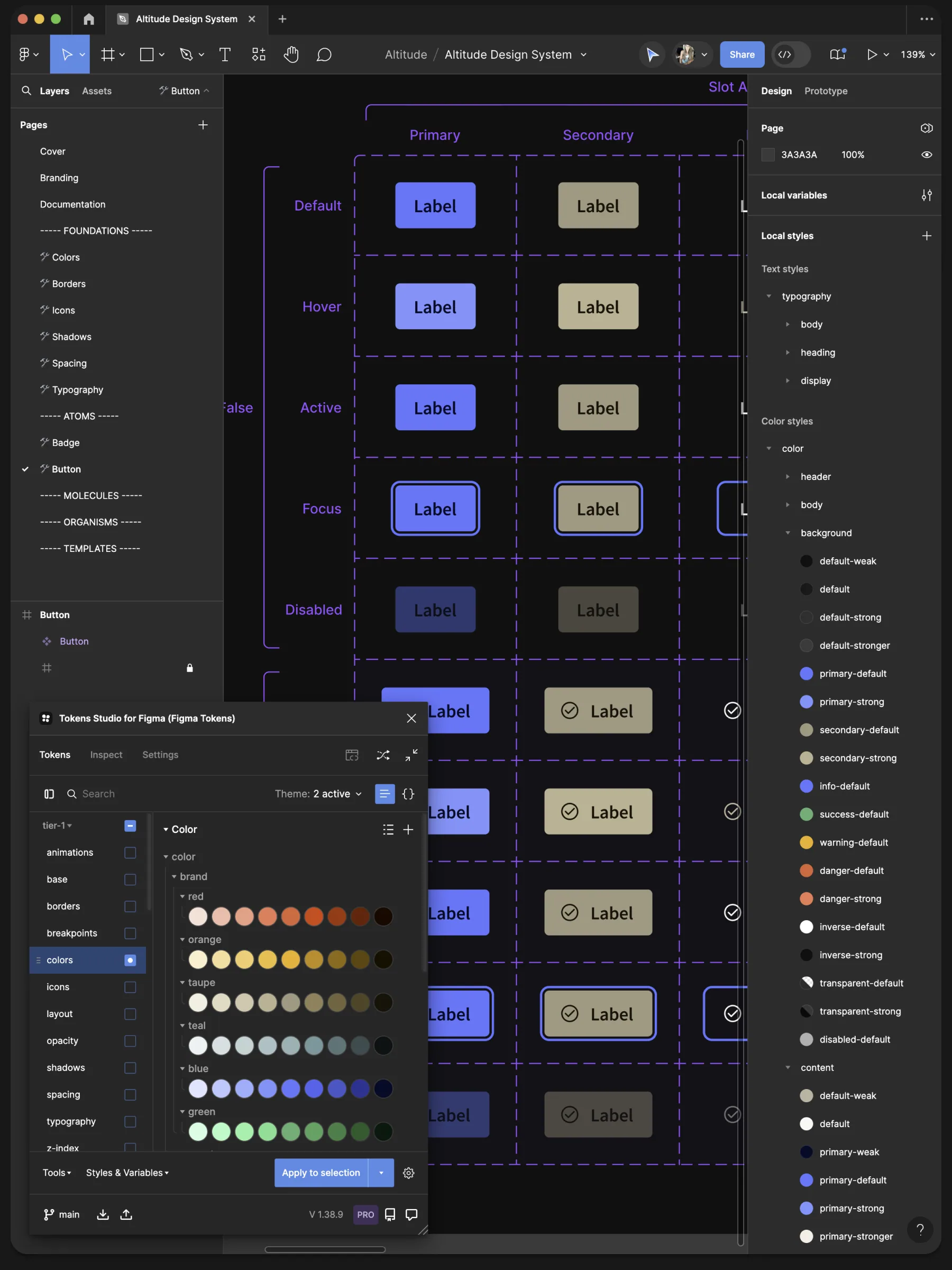Switch to the Prototype tab
This screenshot has width=952, height=1270.
coord(826,90)
